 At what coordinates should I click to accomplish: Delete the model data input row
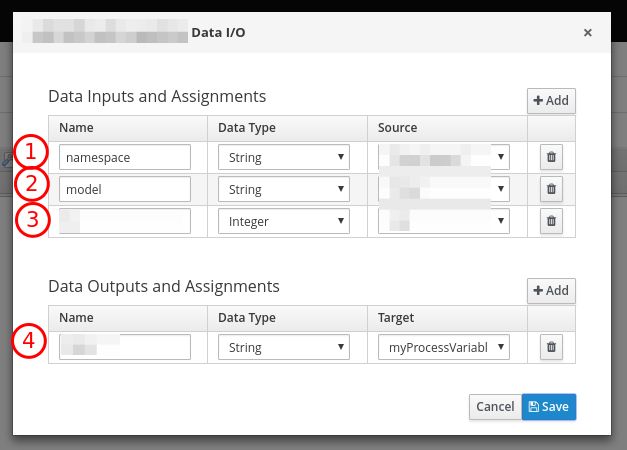point(551,189)
